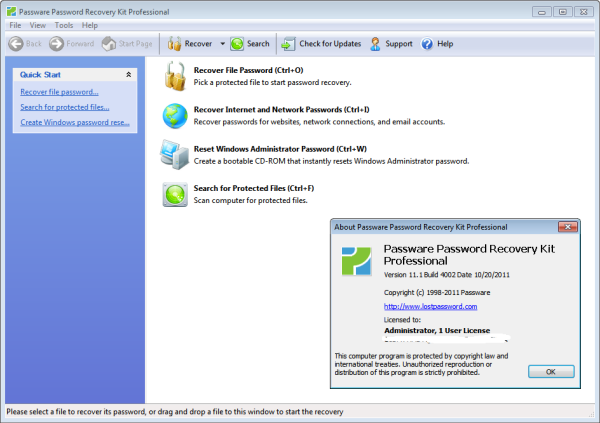Click the 'Quick Start' panel title
This screenshot has width=600, height=423.
(x=40, y=75)
